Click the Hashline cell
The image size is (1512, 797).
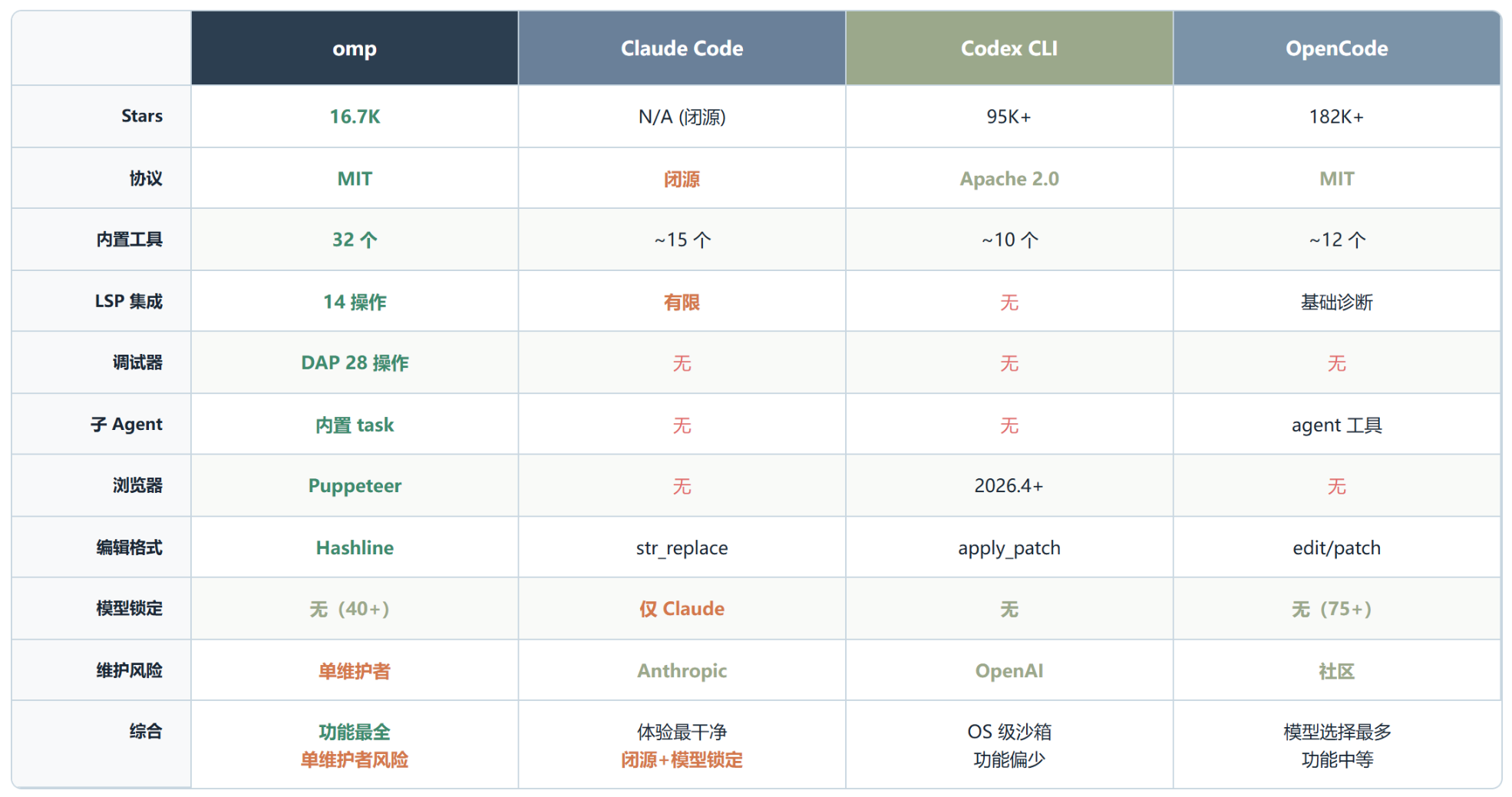tap(355, 547)
